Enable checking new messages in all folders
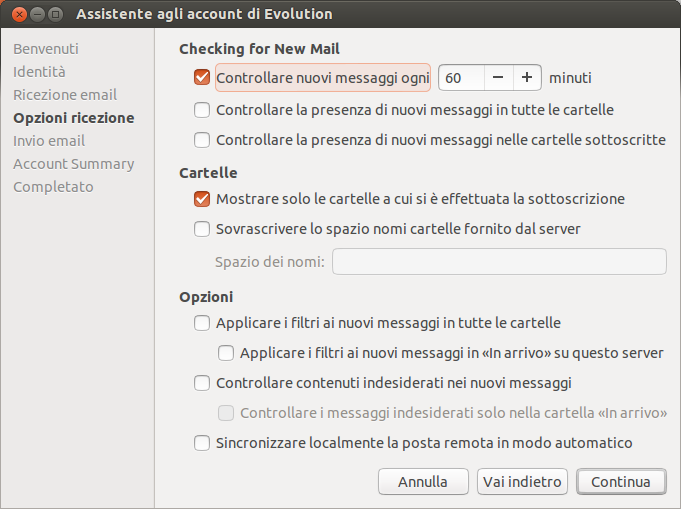This screenshot has height=509, width=681. [x=203, y=110]
